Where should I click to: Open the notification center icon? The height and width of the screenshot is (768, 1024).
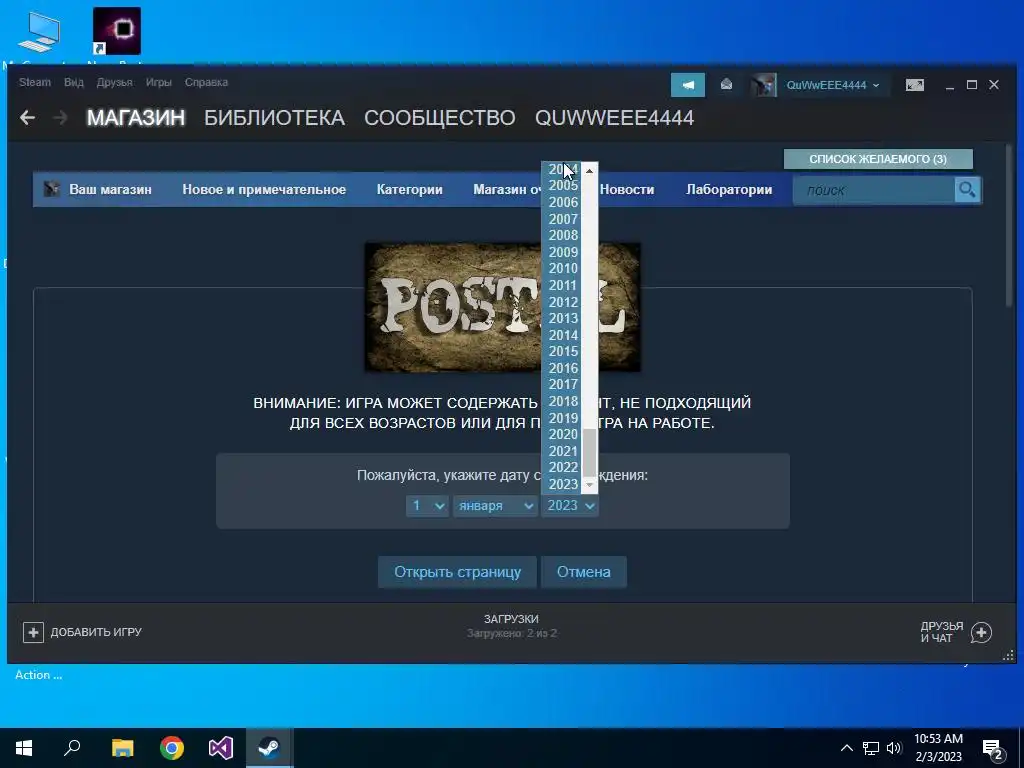(x=993, y=749)
